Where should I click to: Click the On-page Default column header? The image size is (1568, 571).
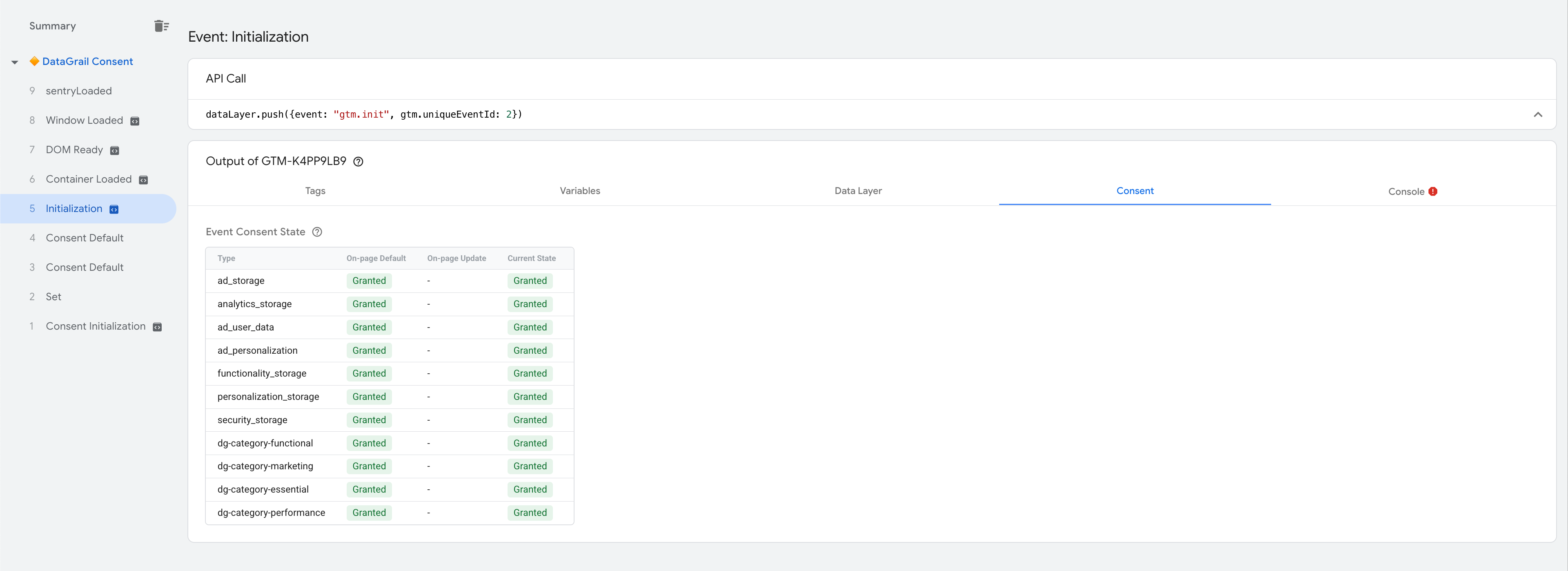(376, 258)
